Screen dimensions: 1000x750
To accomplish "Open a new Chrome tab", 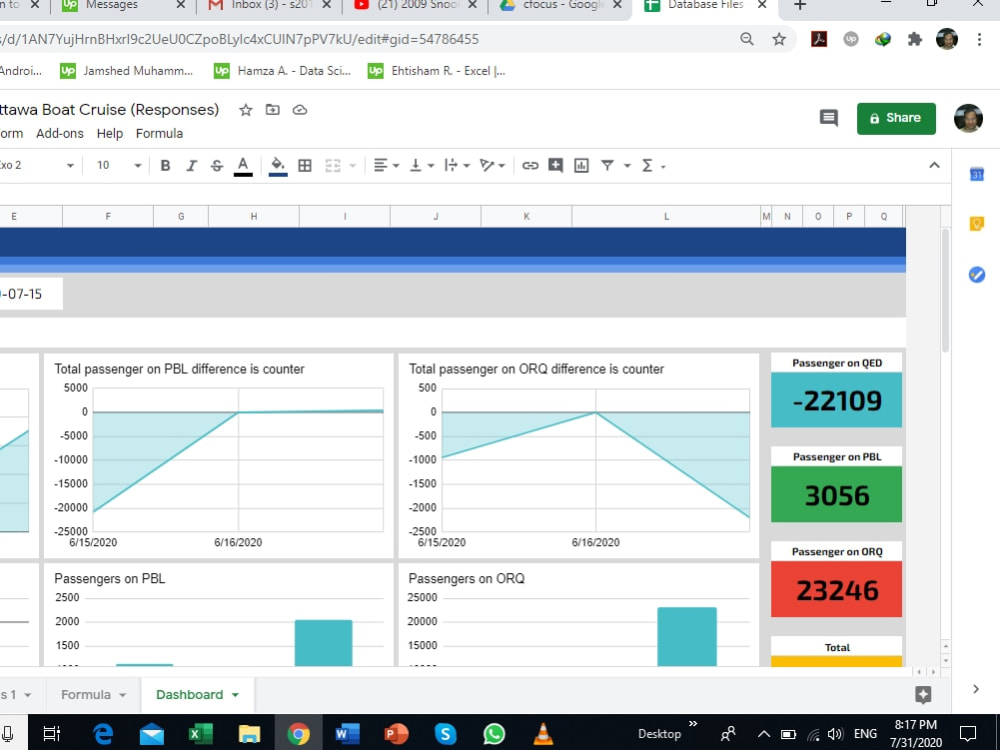I will (x=800, y=6).
